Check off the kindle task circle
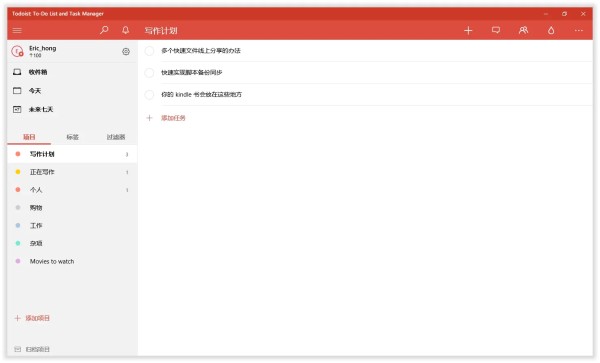Viewport: 600px width, 363px height. (x=149, y=94)
